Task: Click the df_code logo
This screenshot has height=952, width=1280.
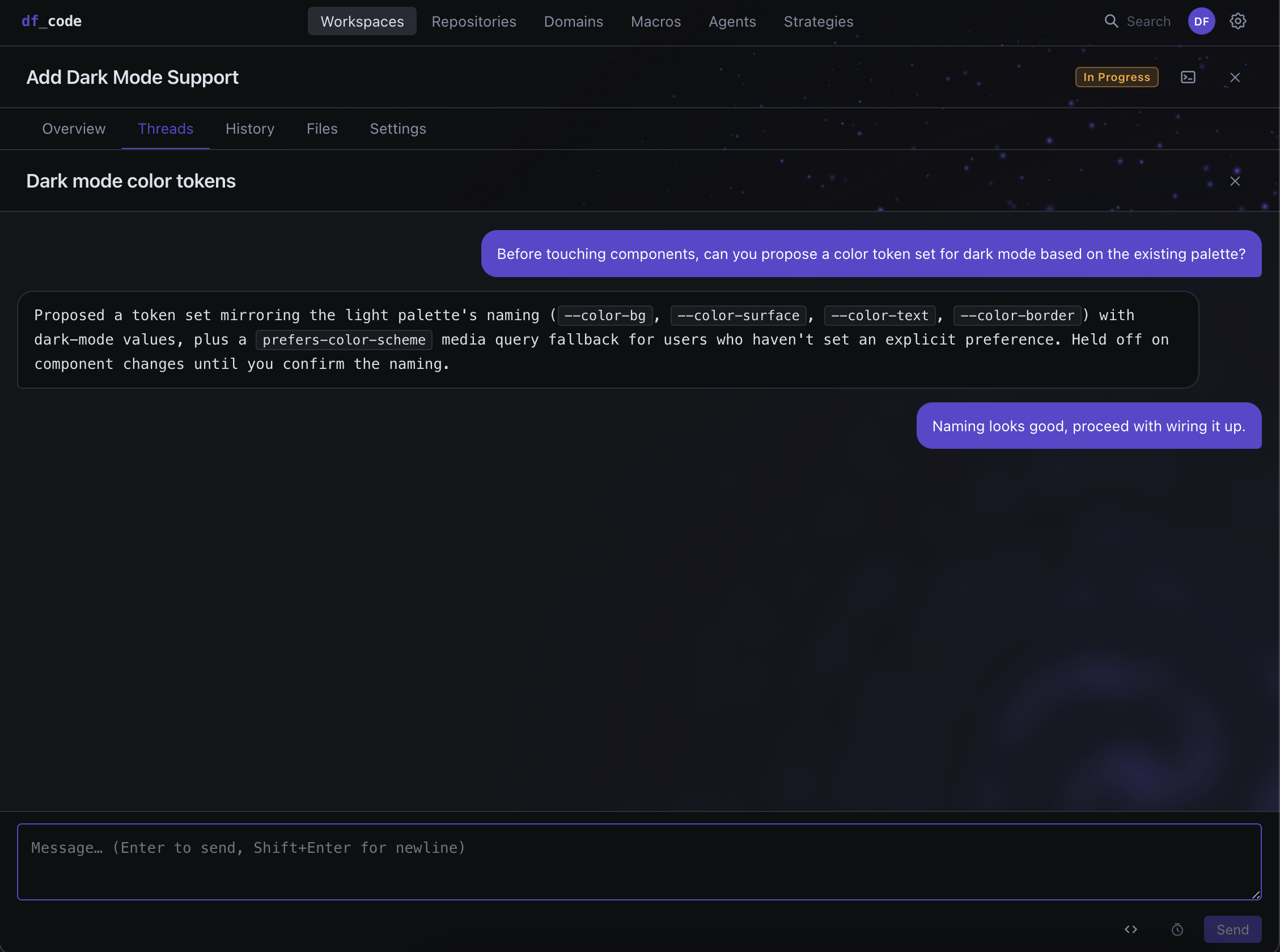Action: pos(51,22)
